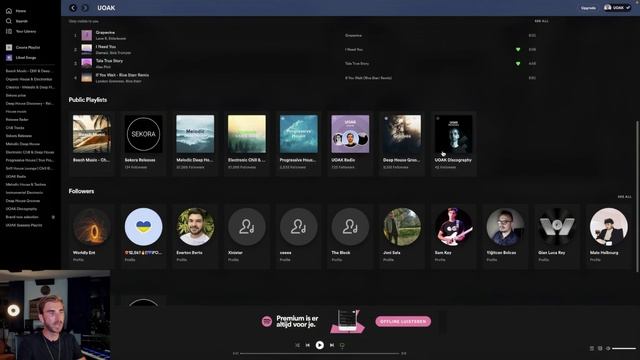
Task: Open the play queue icon
Action: [592, 348]
